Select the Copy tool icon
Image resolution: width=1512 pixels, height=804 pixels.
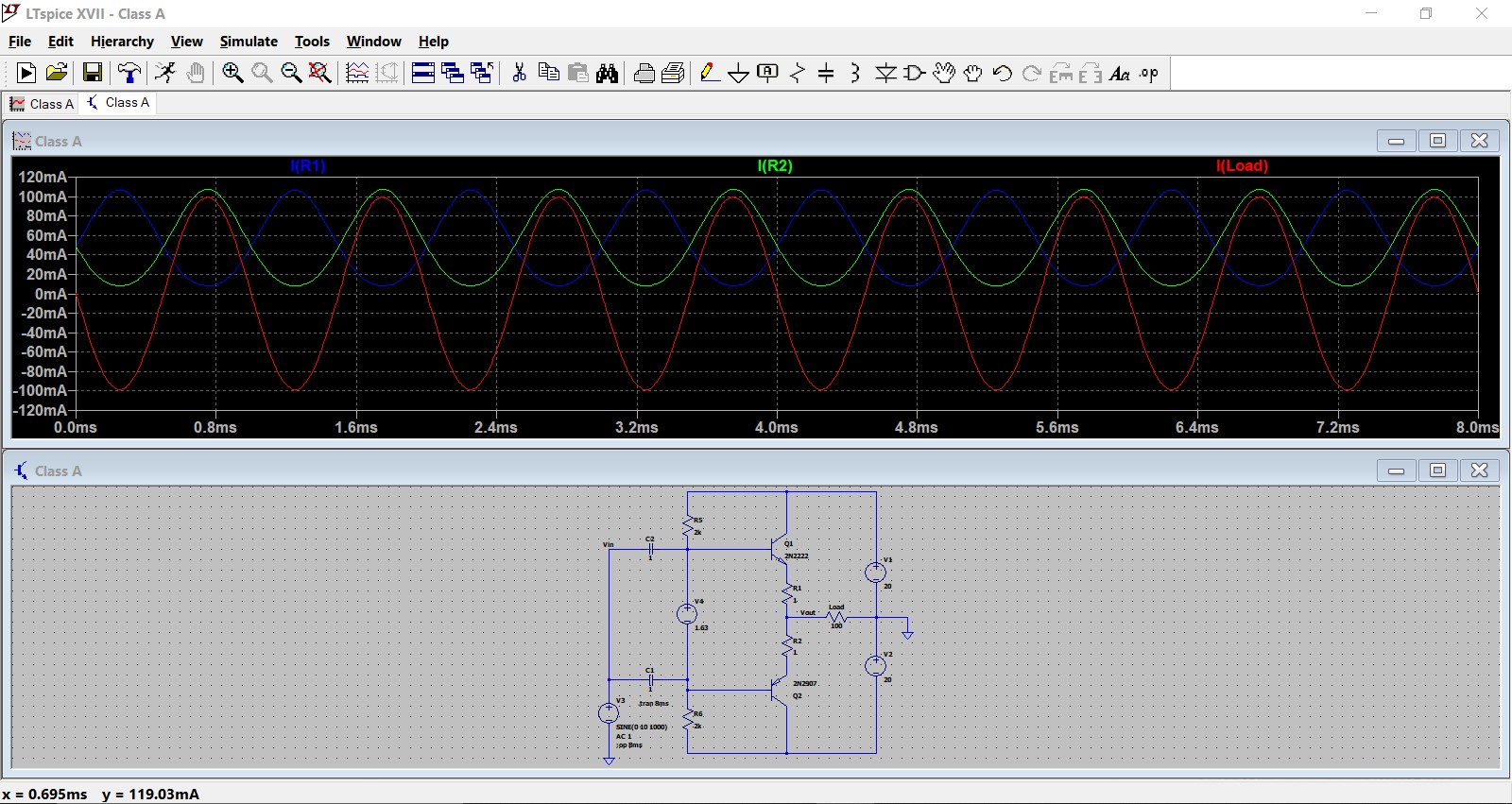tap(548, 73)
